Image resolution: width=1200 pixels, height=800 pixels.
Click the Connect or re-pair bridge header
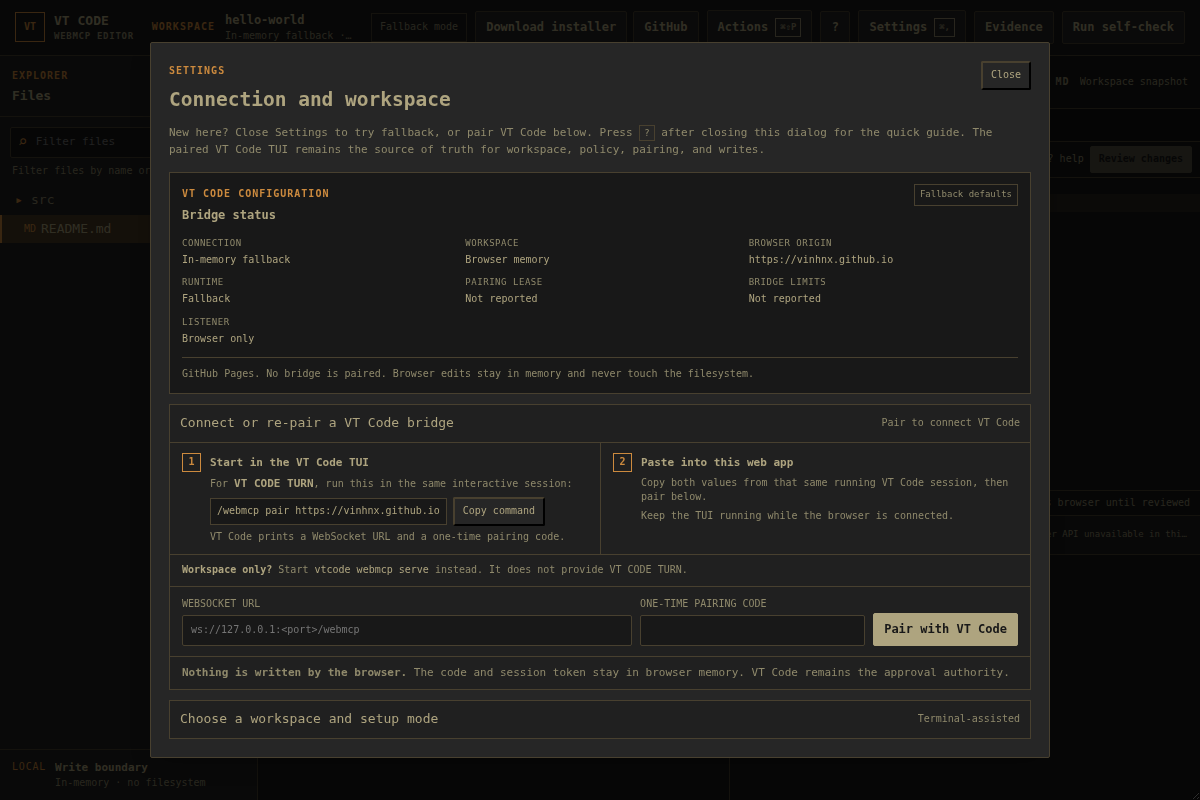coord(600,423)
